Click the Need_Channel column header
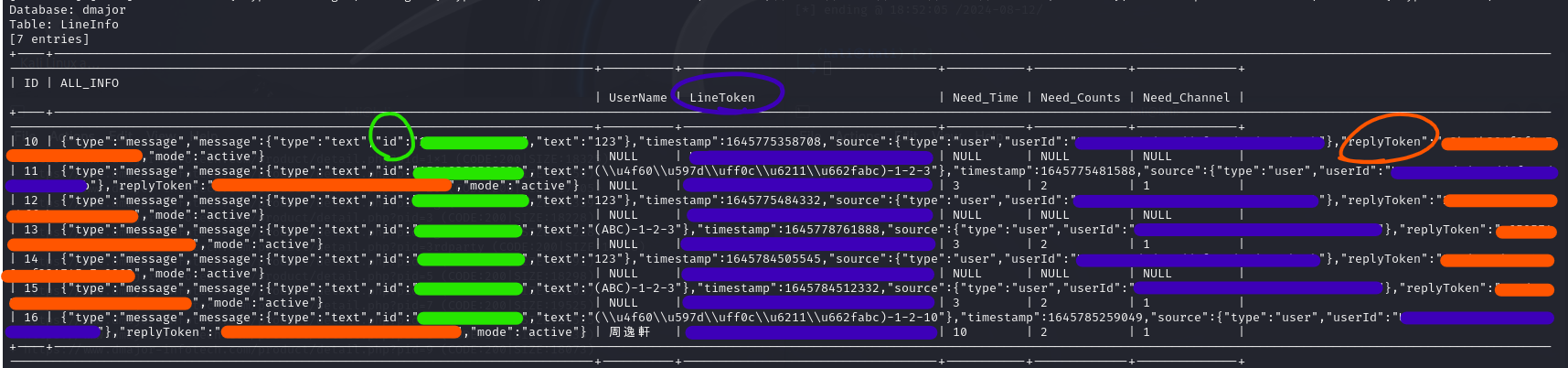 coord(1187,98)
